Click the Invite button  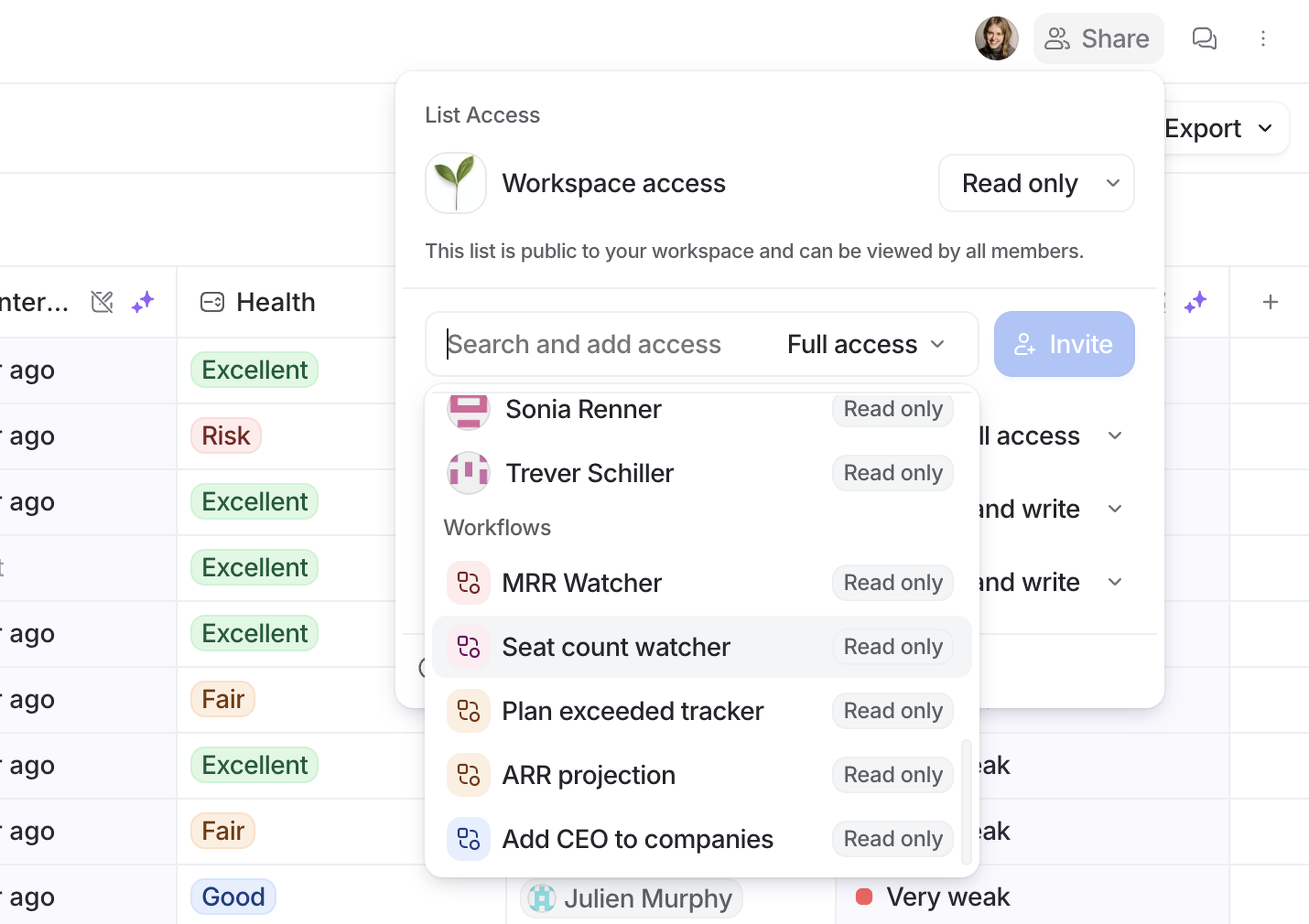pyautogui.click(x=1064, y=344)
